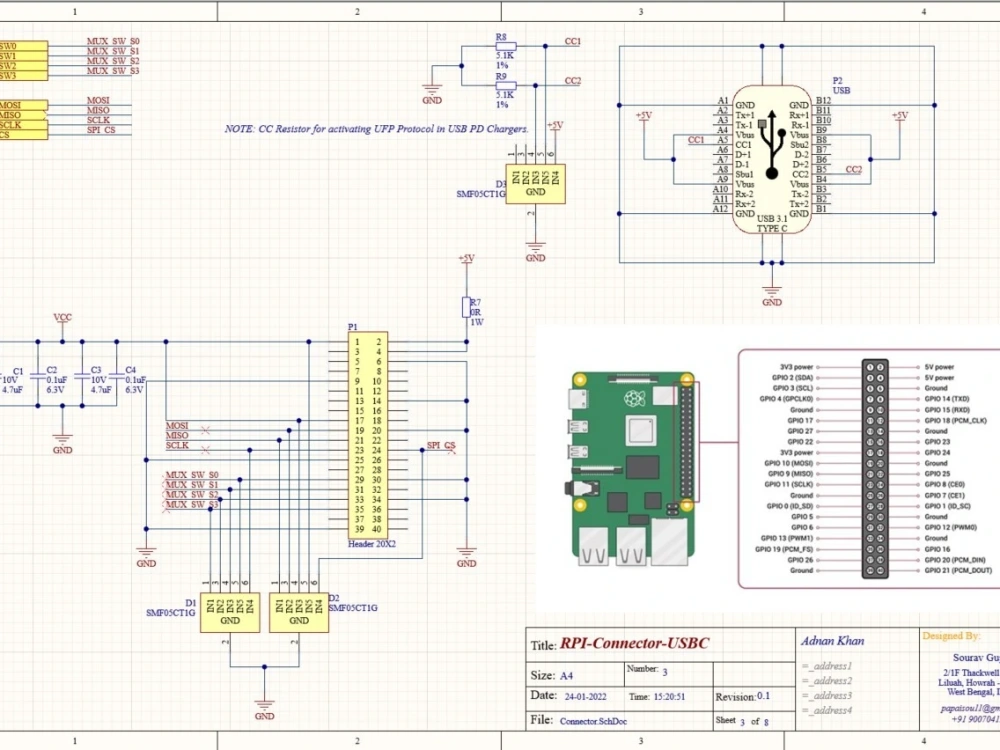Screen dimensions: 1000x750
Task: Click the GPIO 14 (TXD) pinout label
Action: (946, 399)
